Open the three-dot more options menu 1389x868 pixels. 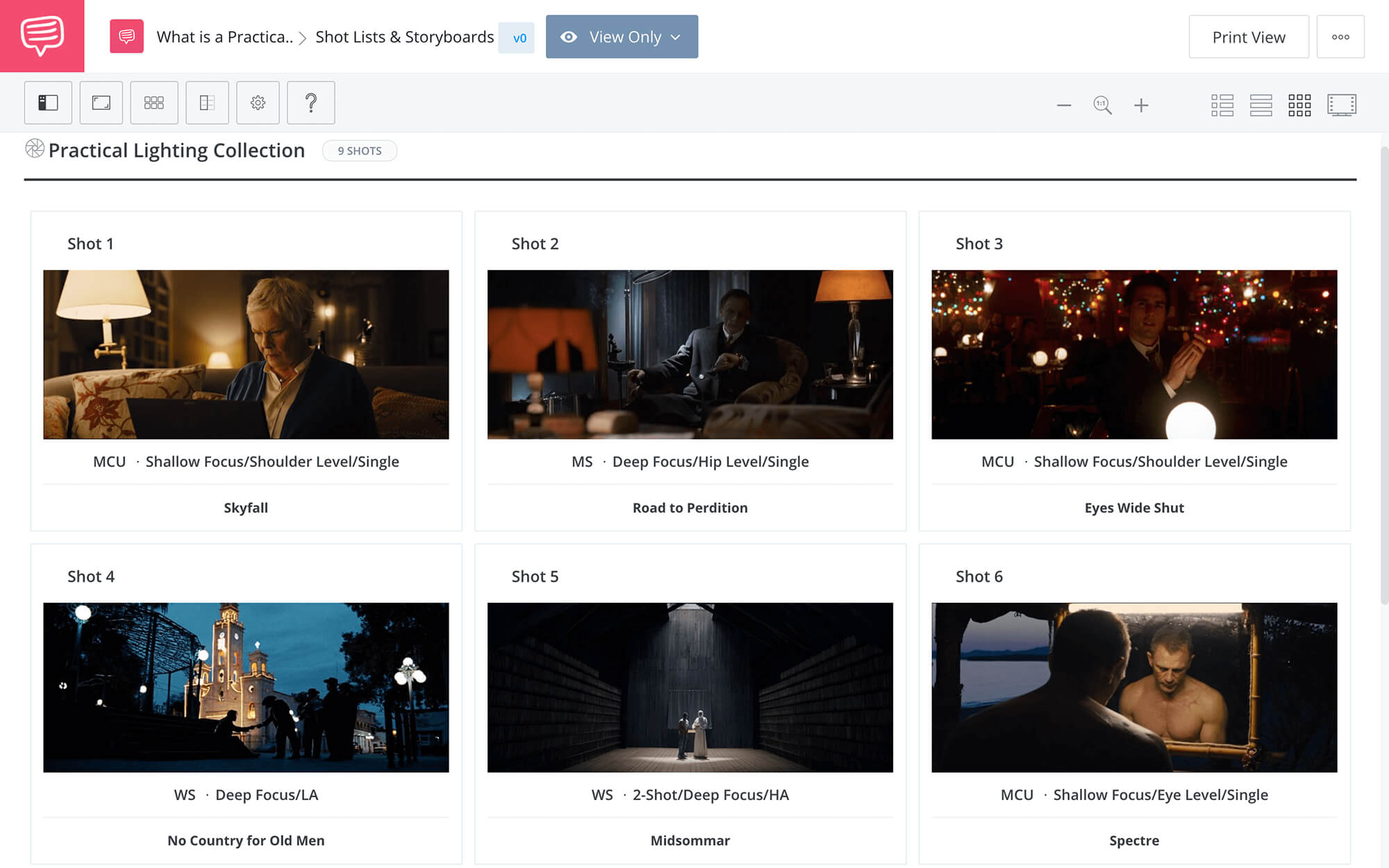click(1340, 37)
